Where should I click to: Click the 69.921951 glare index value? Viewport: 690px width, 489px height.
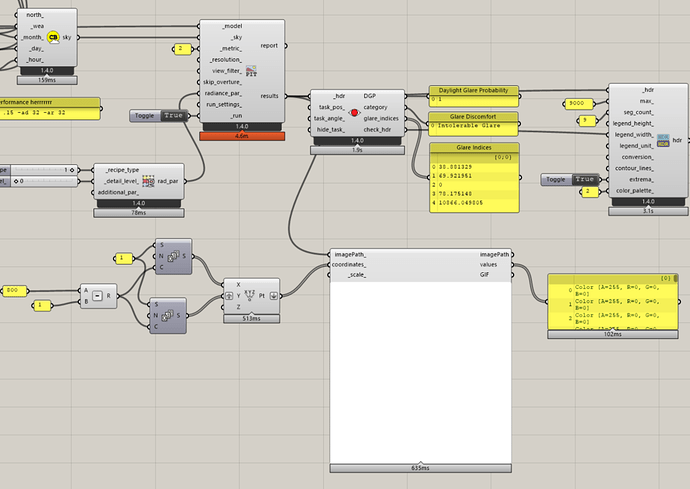click(x=455, y=176)
